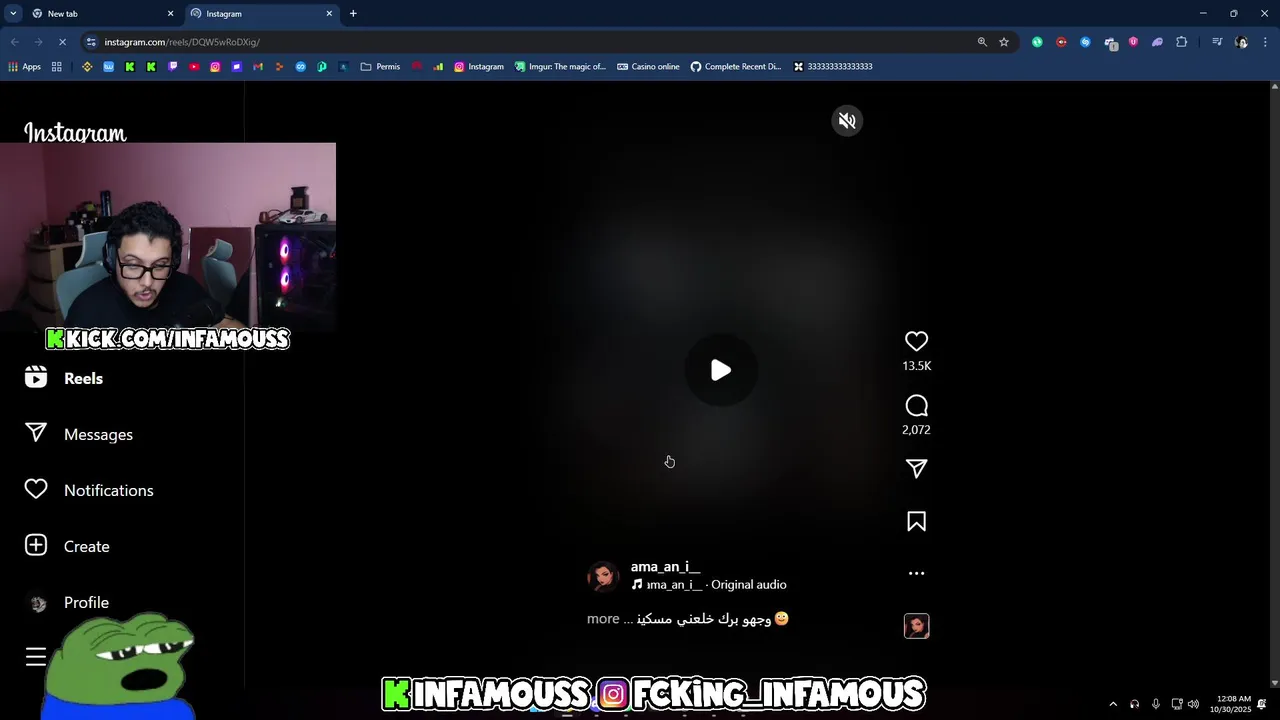Click the Shazam extension icon
Viewport: 1280px width, 720px height.
tap(1085, 42)
